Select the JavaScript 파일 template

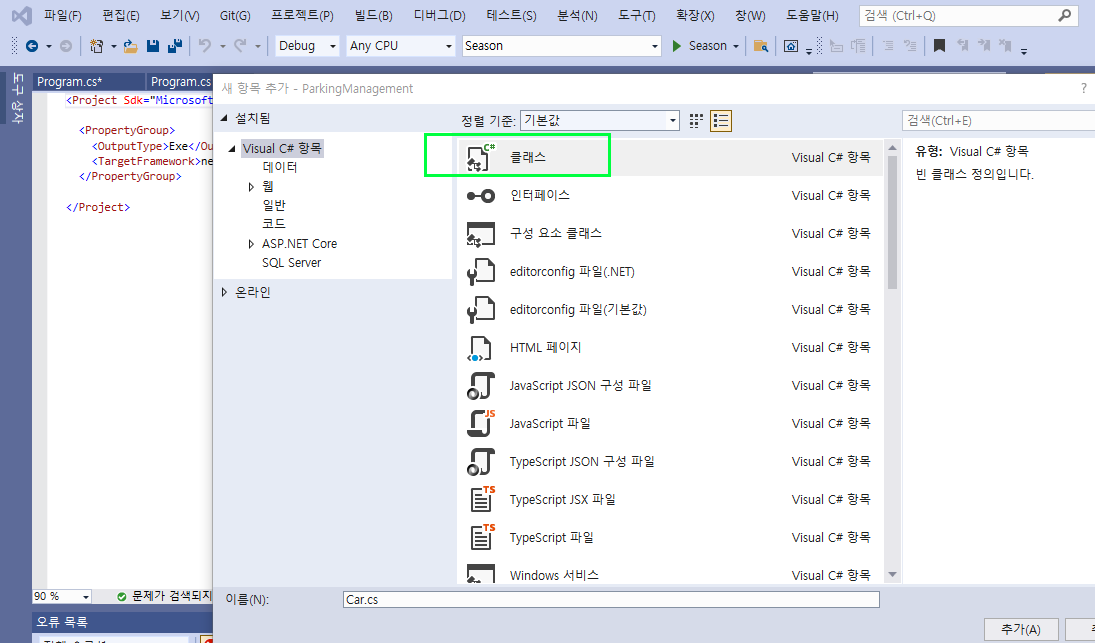click(x=670, y=424)
